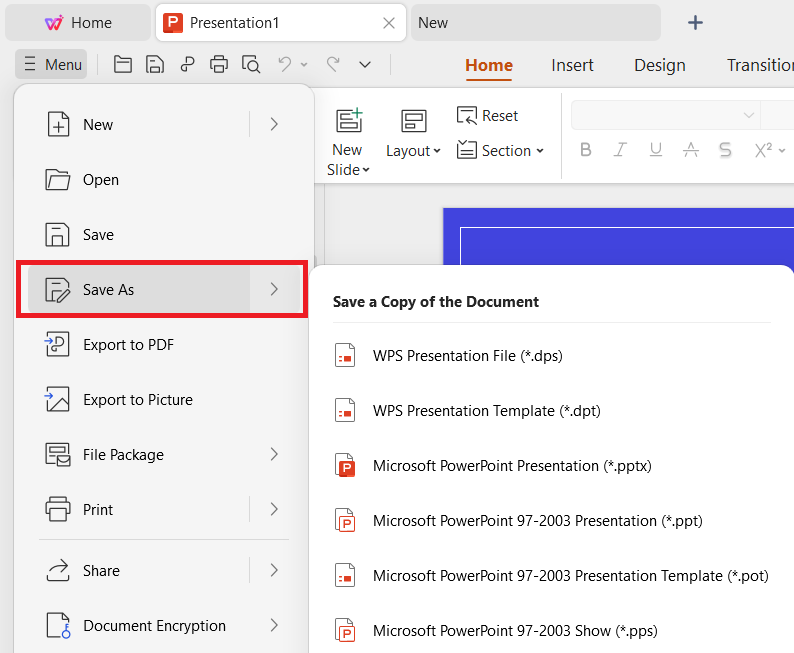Save as PowerPoint 97-2003 Presentation (*.ppt)

pos(552,521)
